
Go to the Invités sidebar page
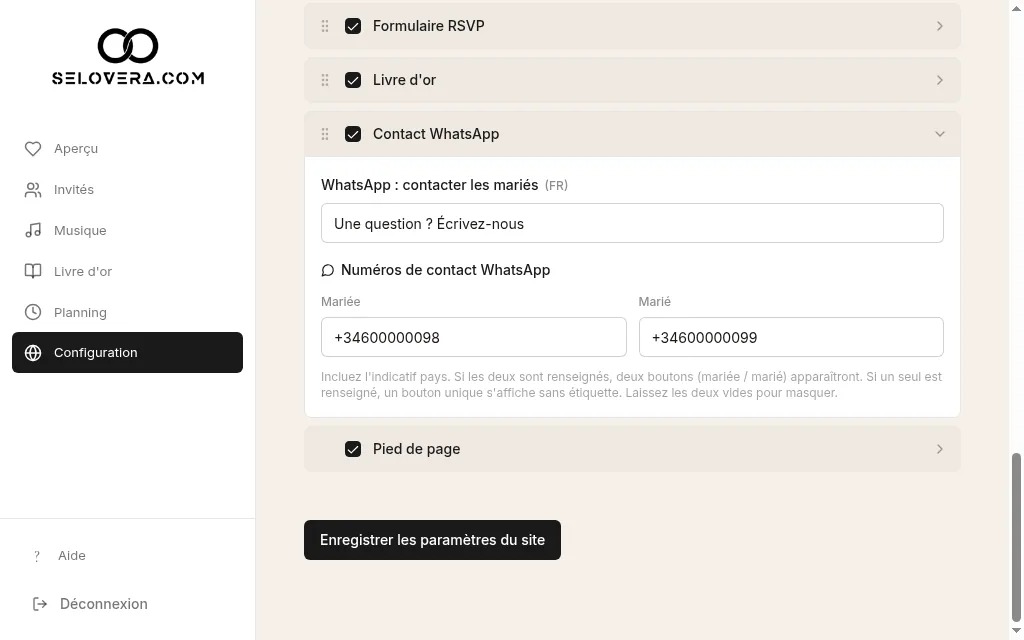127,190
